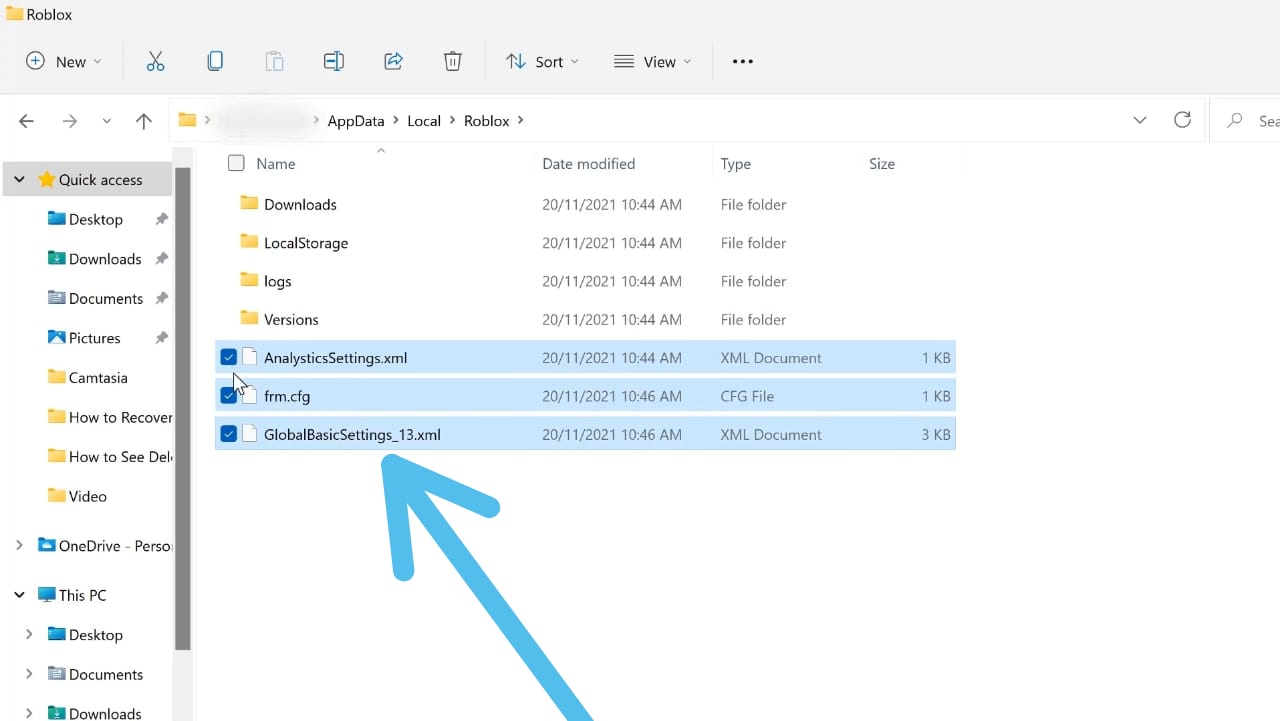Expand the OneDrive - Personal node
The image size is (1280, 721).
19,546
